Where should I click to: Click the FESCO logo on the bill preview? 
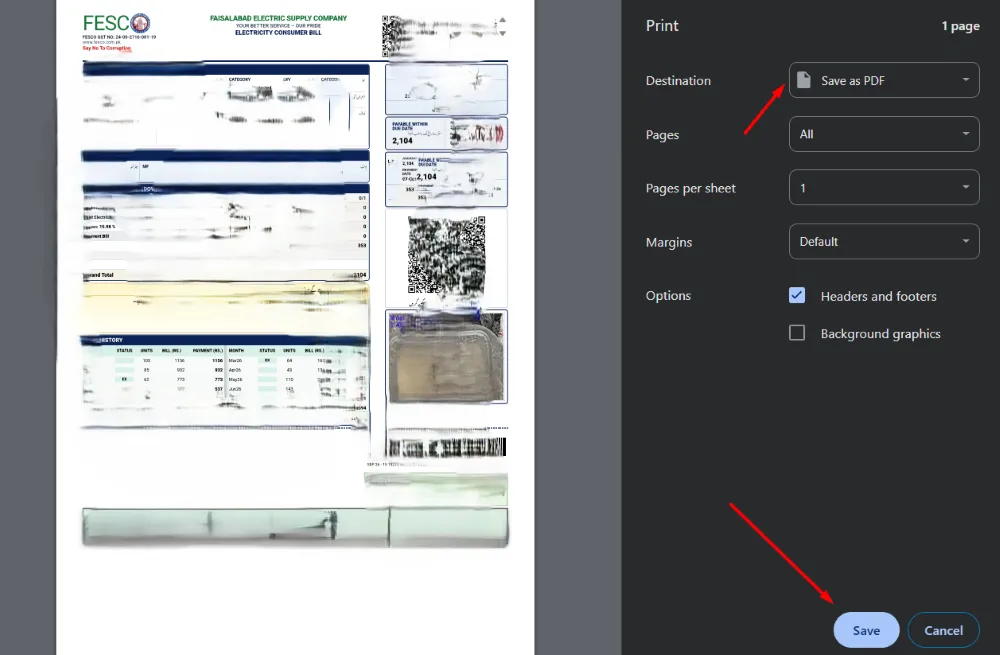pyautogui.click(x=117, y=24)
